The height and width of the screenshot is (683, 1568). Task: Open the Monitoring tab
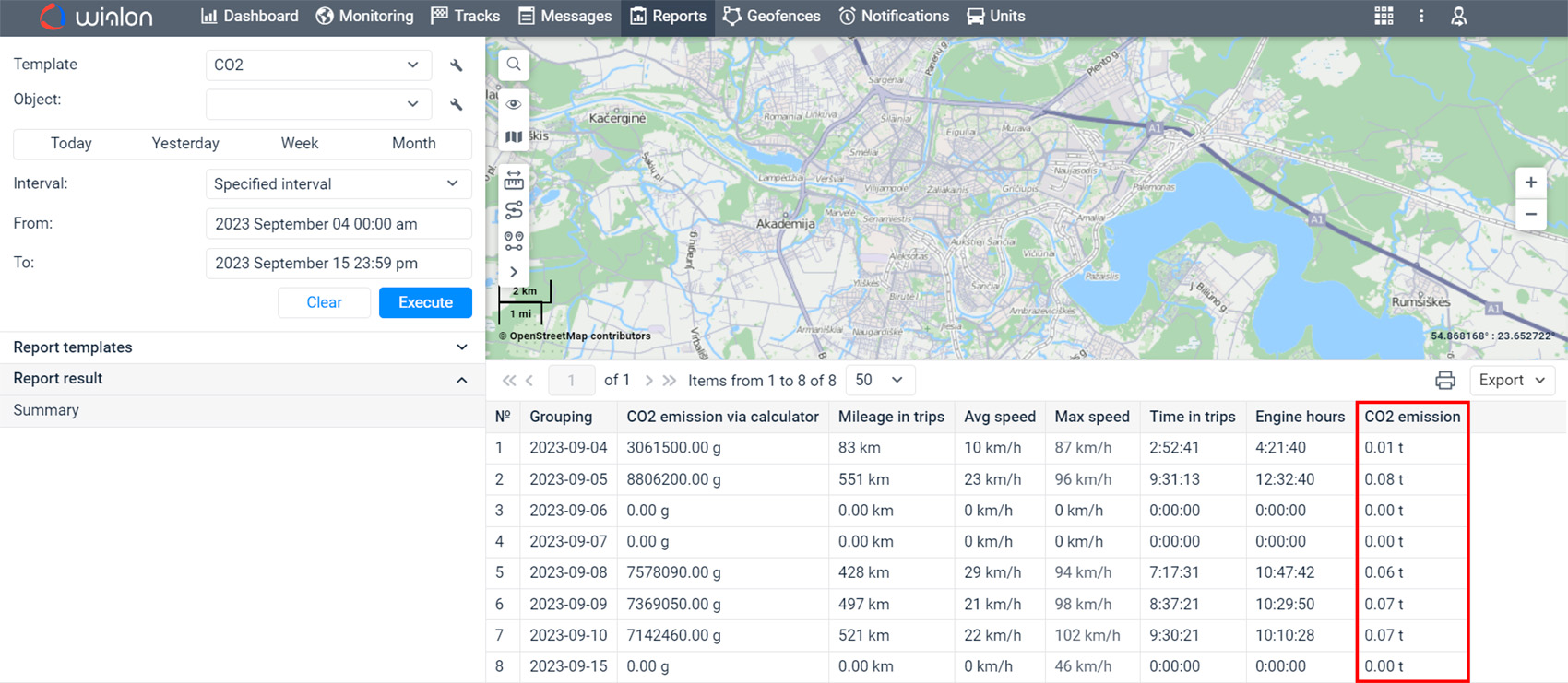(x=365, y=17)
